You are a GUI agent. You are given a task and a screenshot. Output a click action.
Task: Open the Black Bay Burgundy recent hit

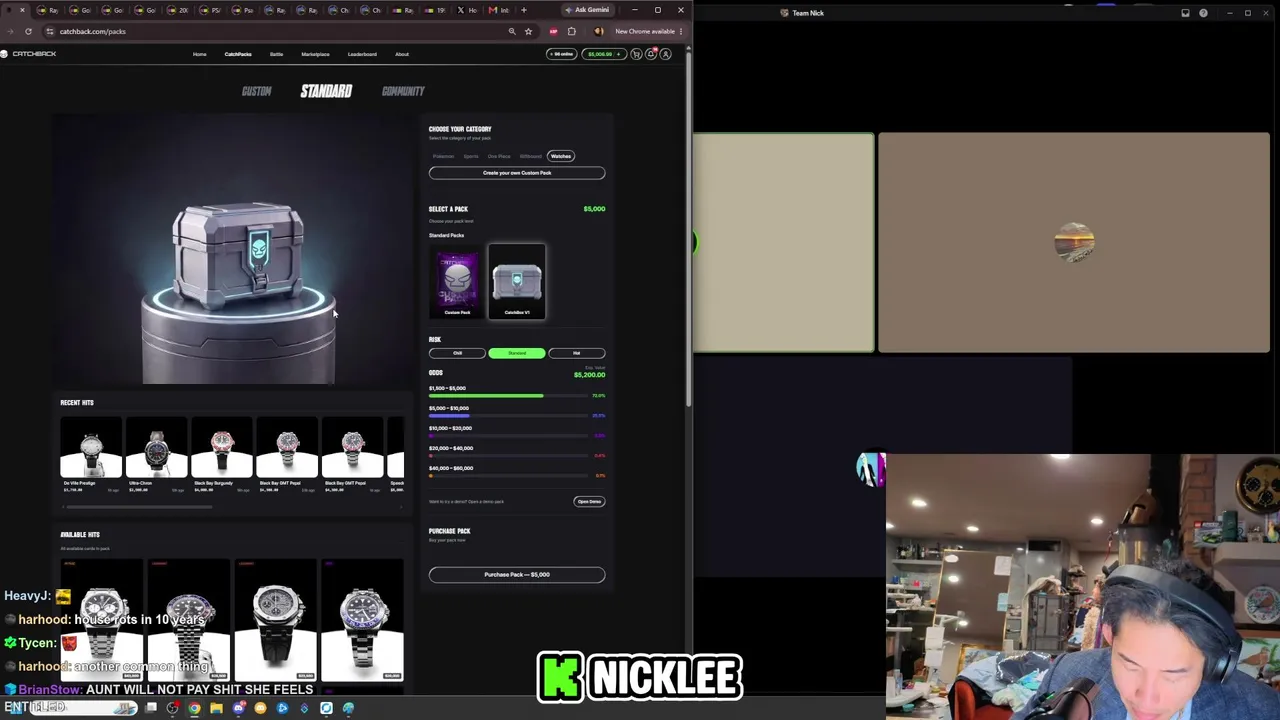point(222,455)
